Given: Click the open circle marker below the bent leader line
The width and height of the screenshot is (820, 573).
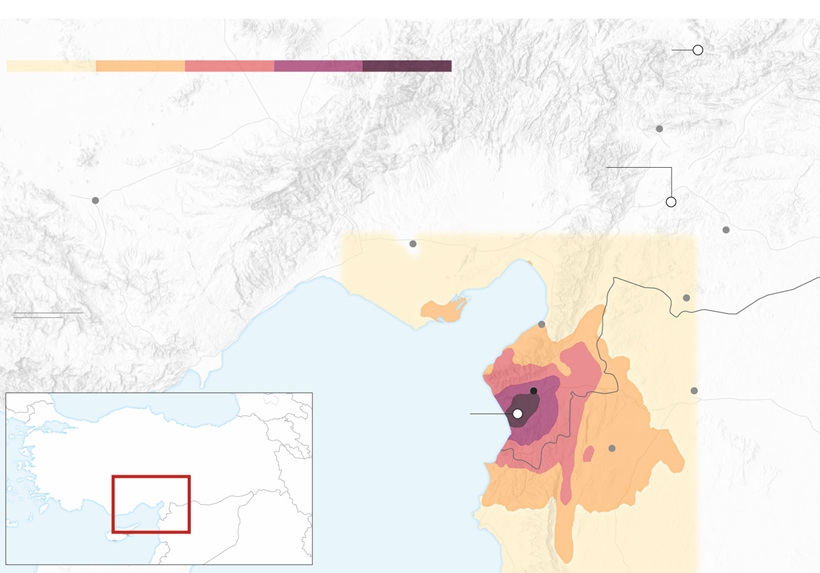Looking at the screenshot, I should click(671, 202).
